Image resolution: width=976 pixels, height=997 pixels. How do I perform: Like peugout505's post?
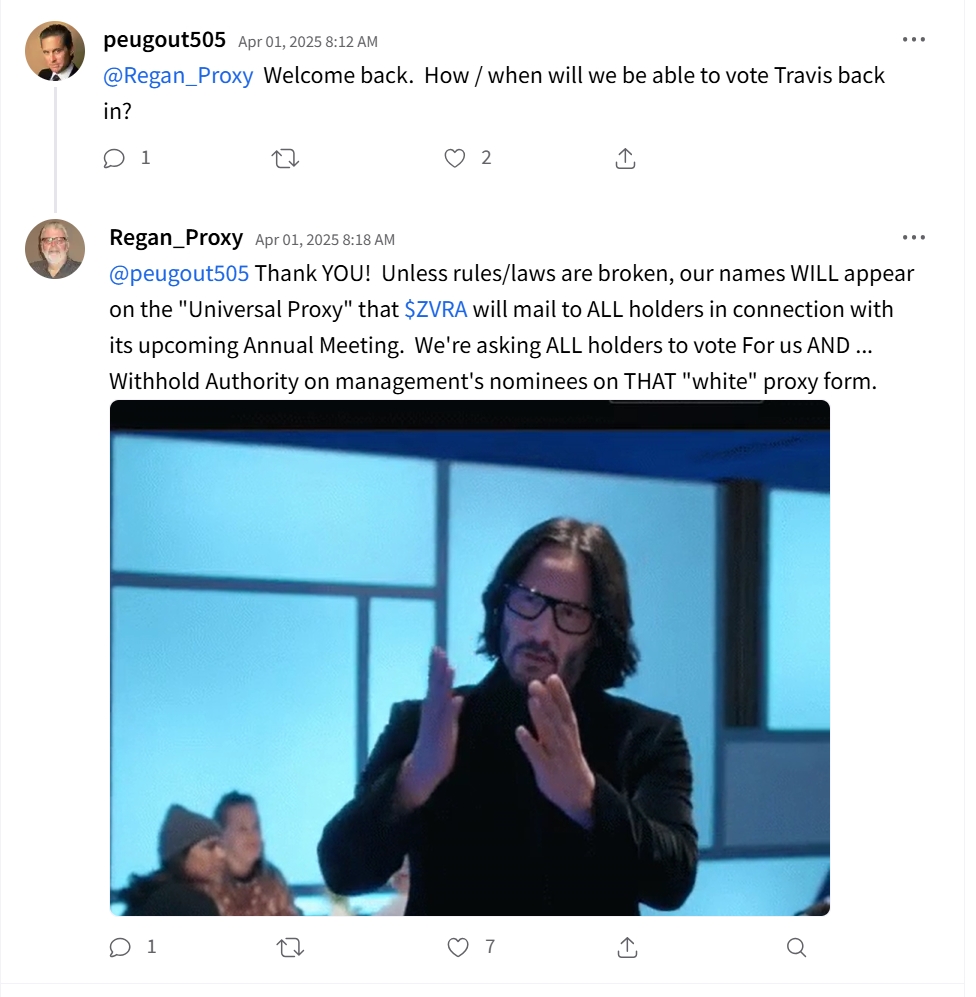tap(455, 158)
